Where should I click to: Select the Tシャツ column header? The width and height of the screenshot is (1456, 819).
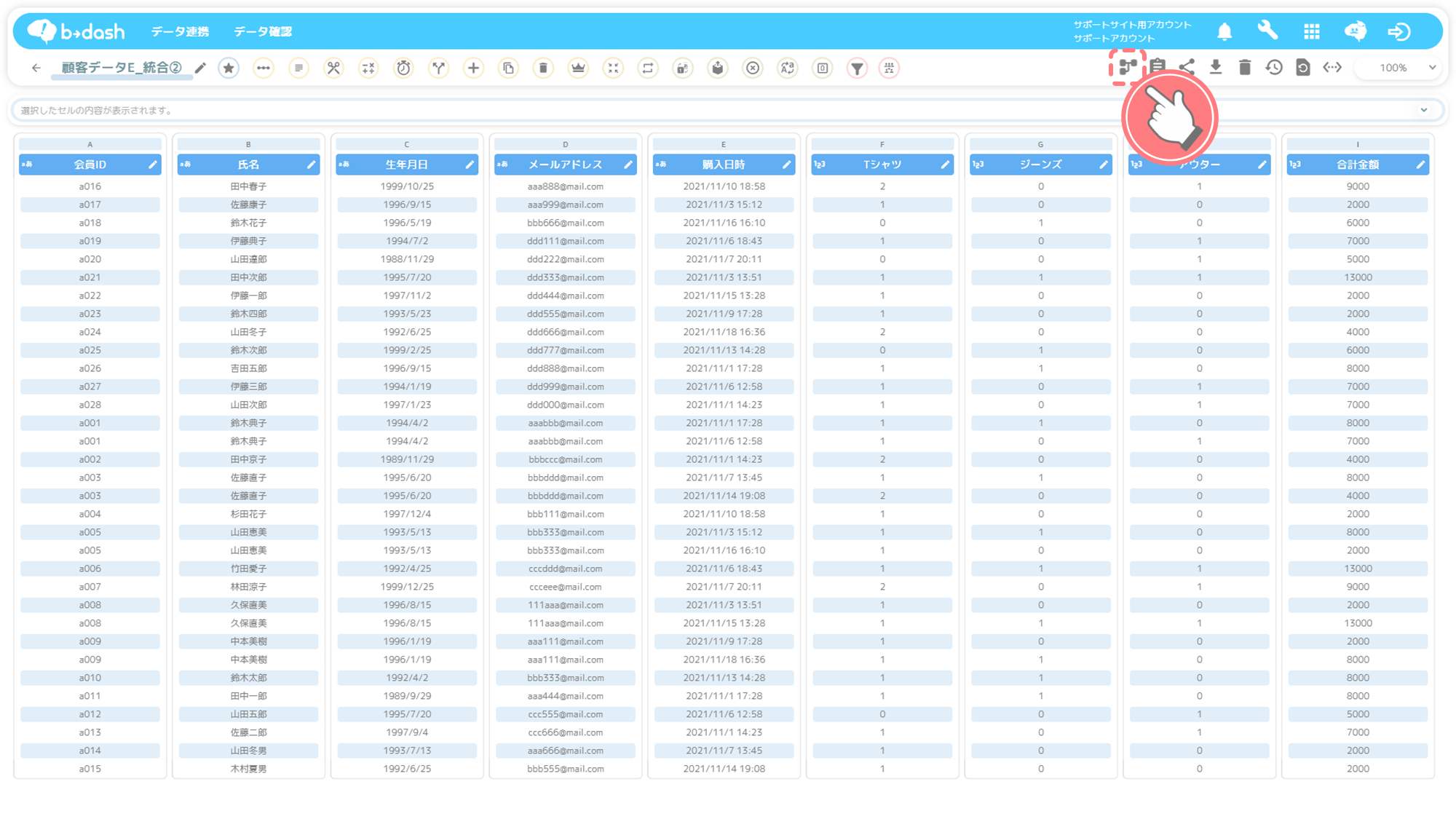tap(882, 165)
